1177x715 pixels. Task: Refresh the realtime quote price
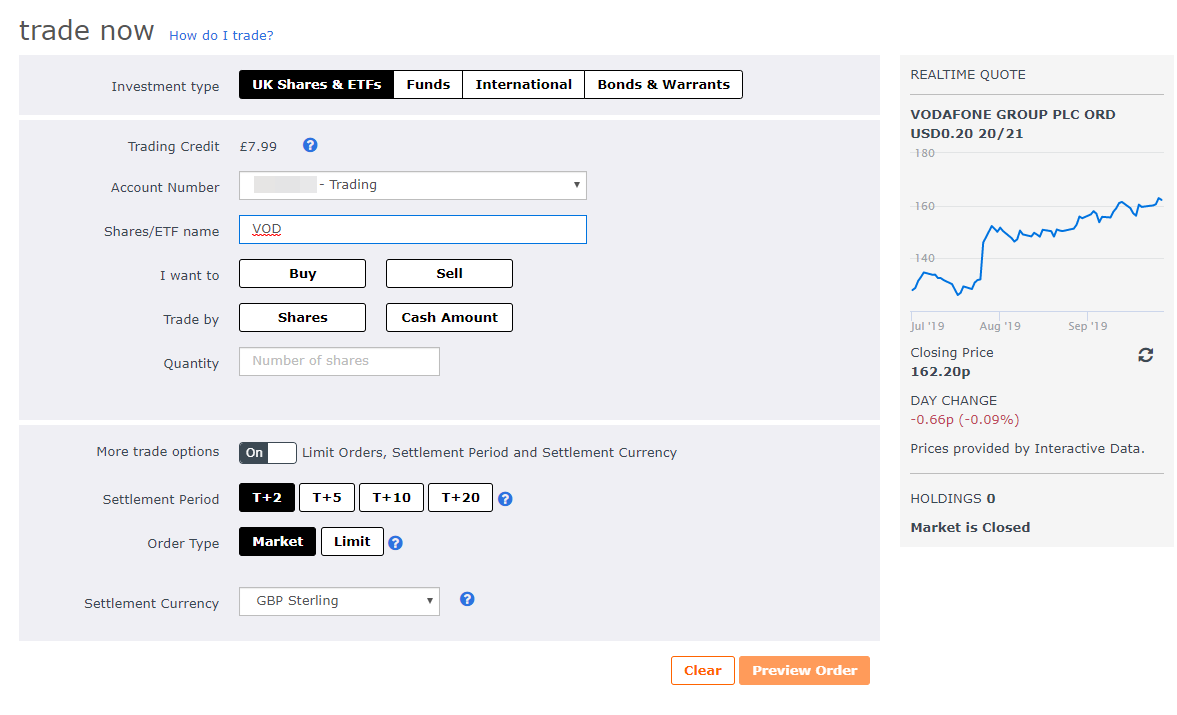point(1146,355)
